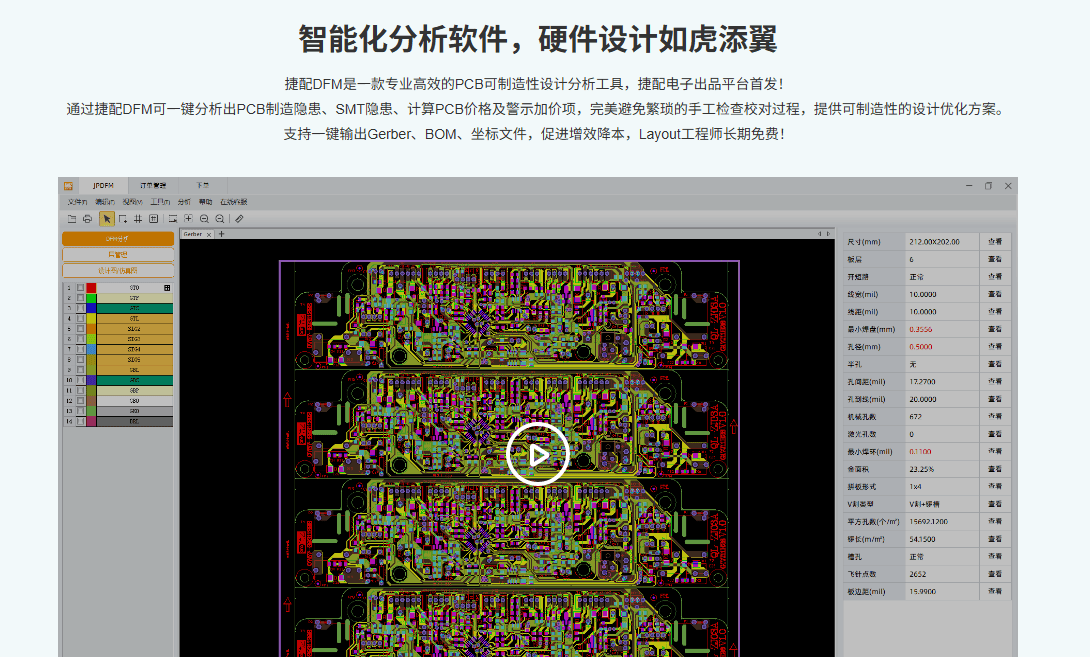Image resolution: width=1090 pixels, height=657 pixels.
Task: Open the 分析 menu
Action: point(184,202)
